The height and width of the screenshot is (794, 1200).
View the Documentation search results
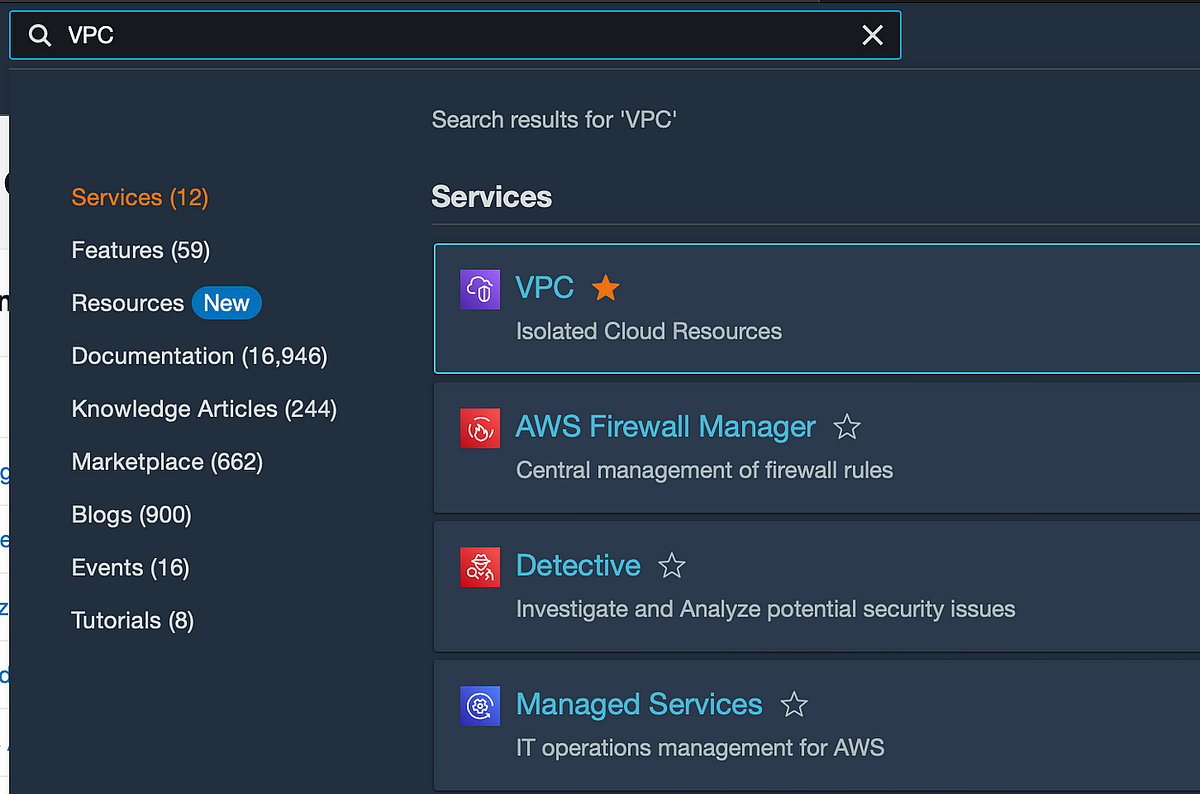click(x=199, y=356)
